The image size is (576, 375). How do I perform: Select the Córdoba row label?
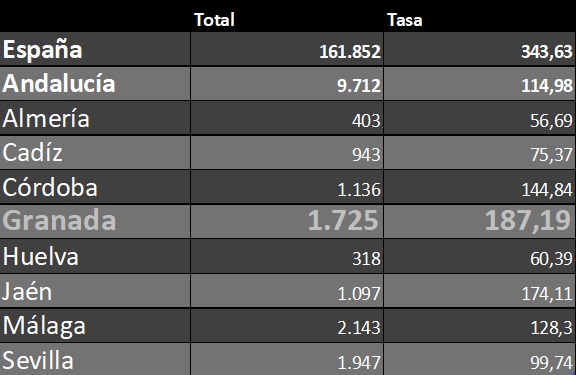tap(50, 187)
